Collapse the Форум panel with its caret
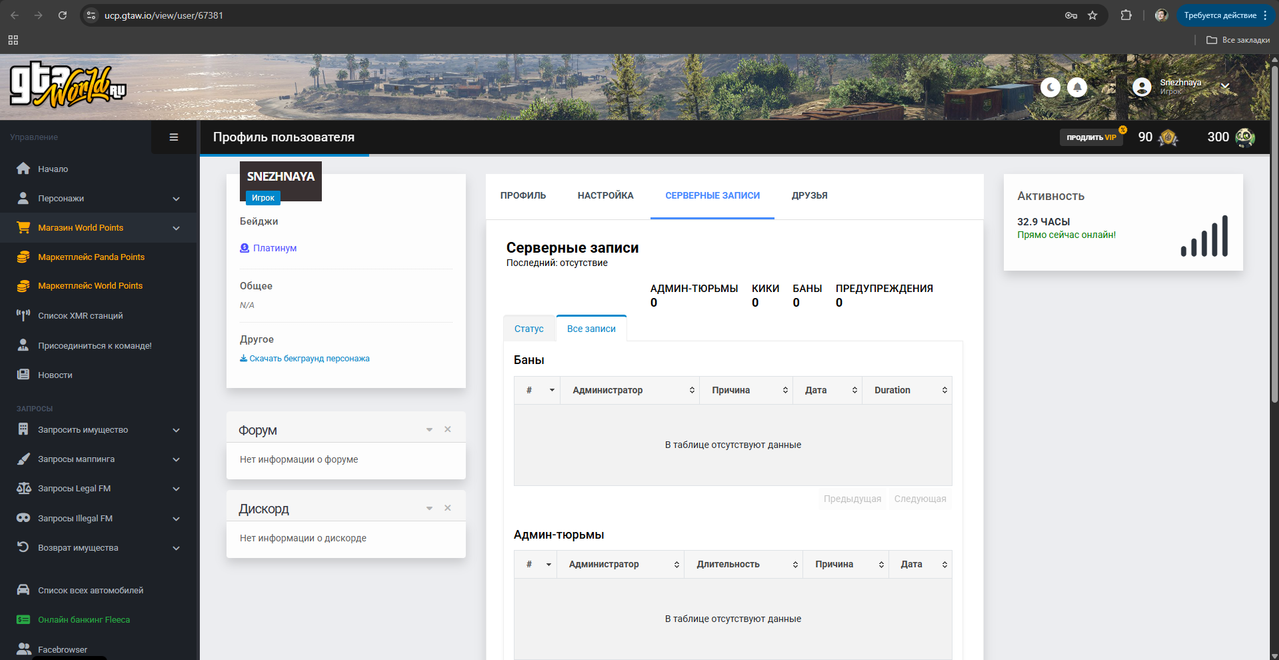The width and height of the screenshot is (1279, 660). click(x=429, y=430)
